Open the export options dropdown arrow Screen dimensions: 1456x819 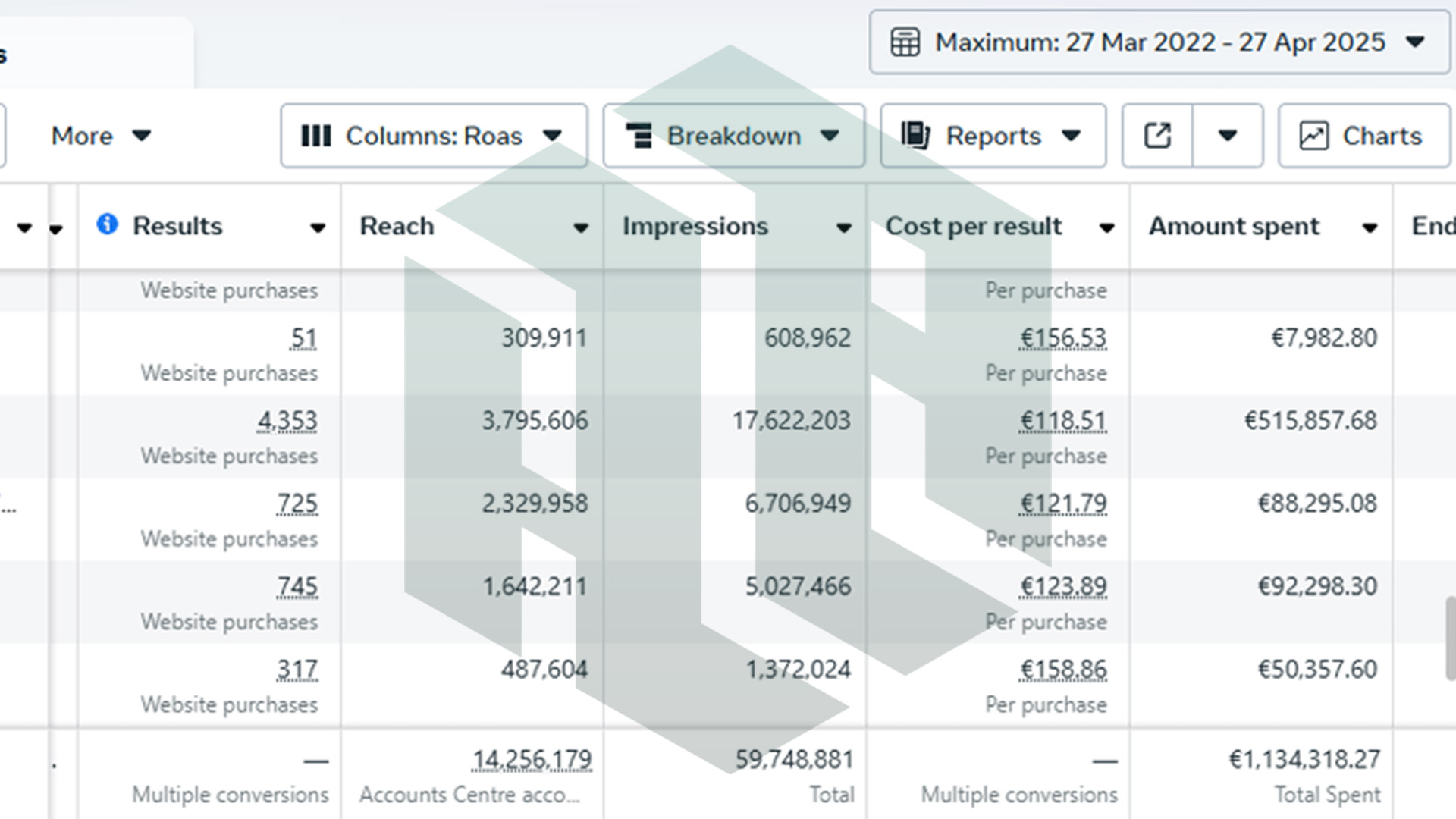point(1228,136)
